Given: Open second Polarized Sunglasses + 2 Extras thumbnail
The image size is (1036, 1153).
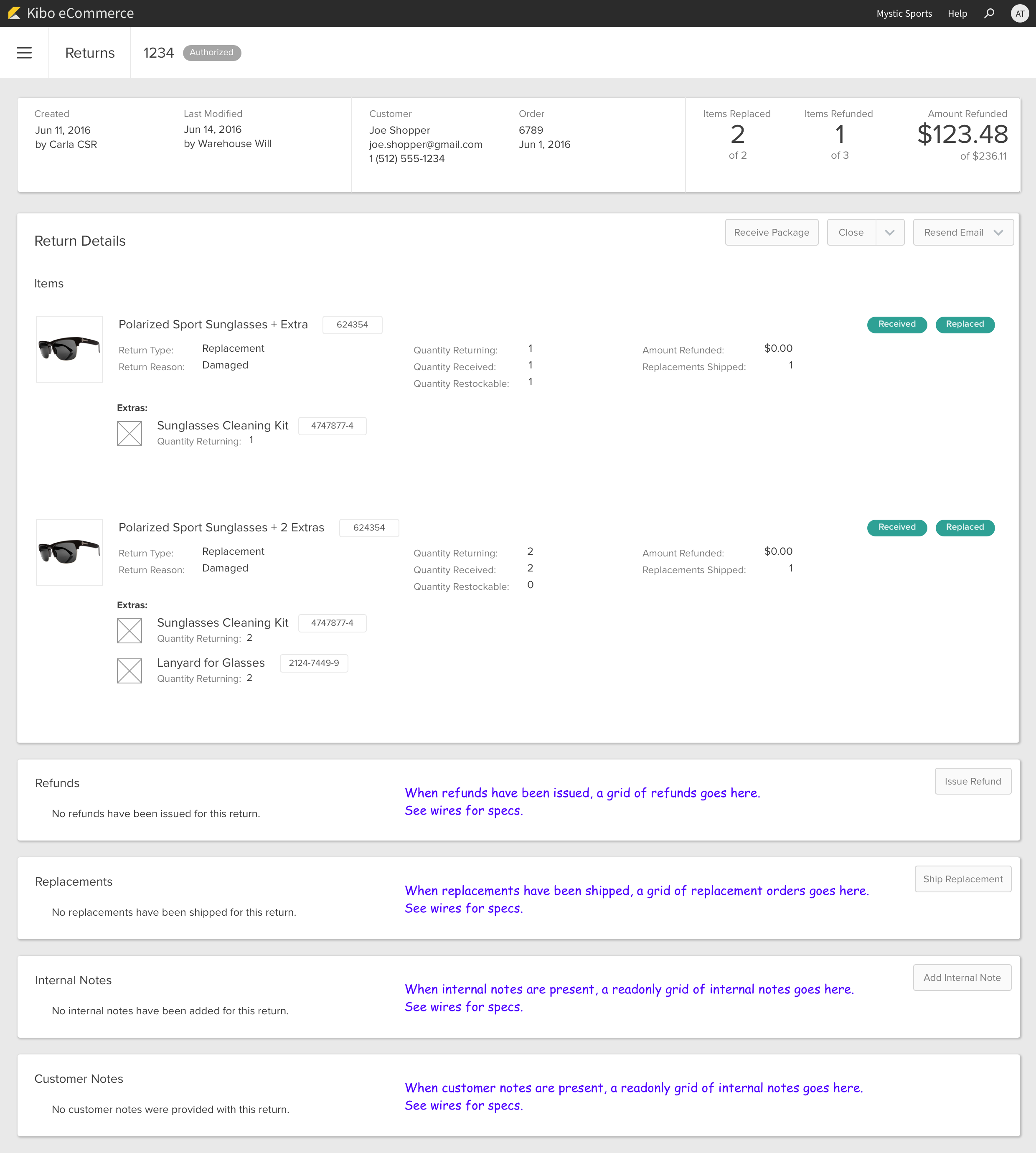Looking at the screenshot, I should pyautogui.click(x=69, y=552).
